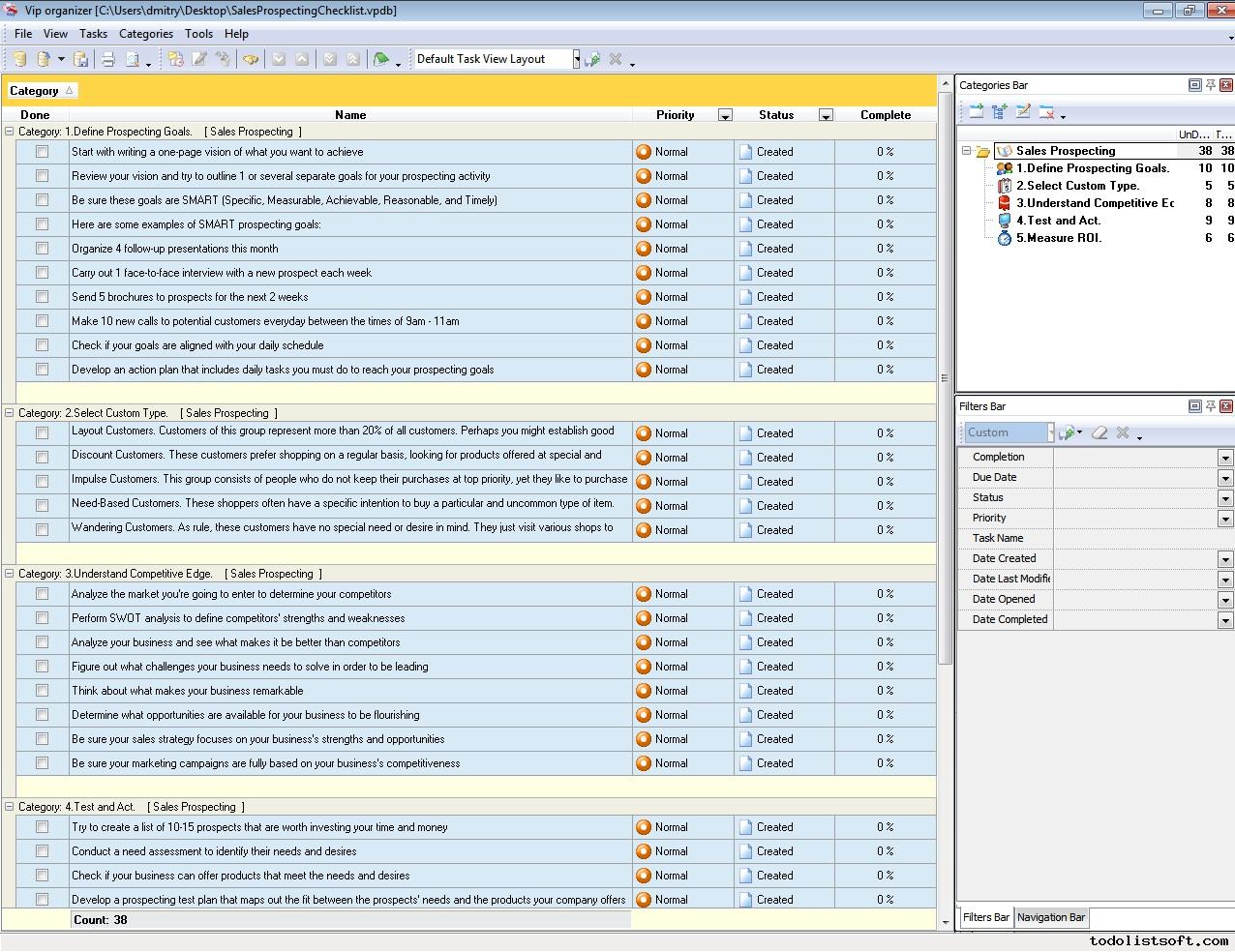Pin the Categories Bar panel

1210,85
